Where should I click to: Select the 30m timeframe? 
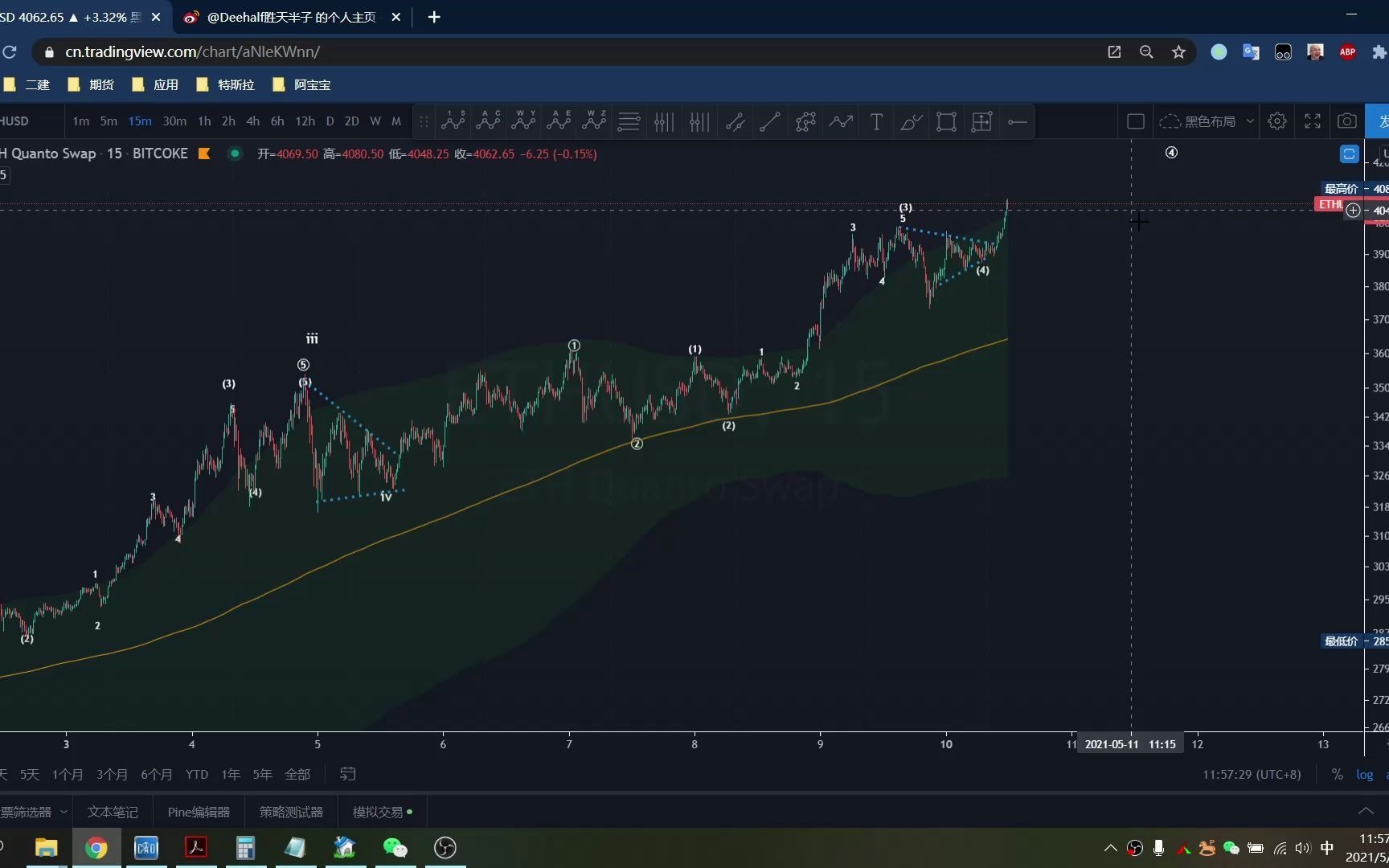pos(174,121)
